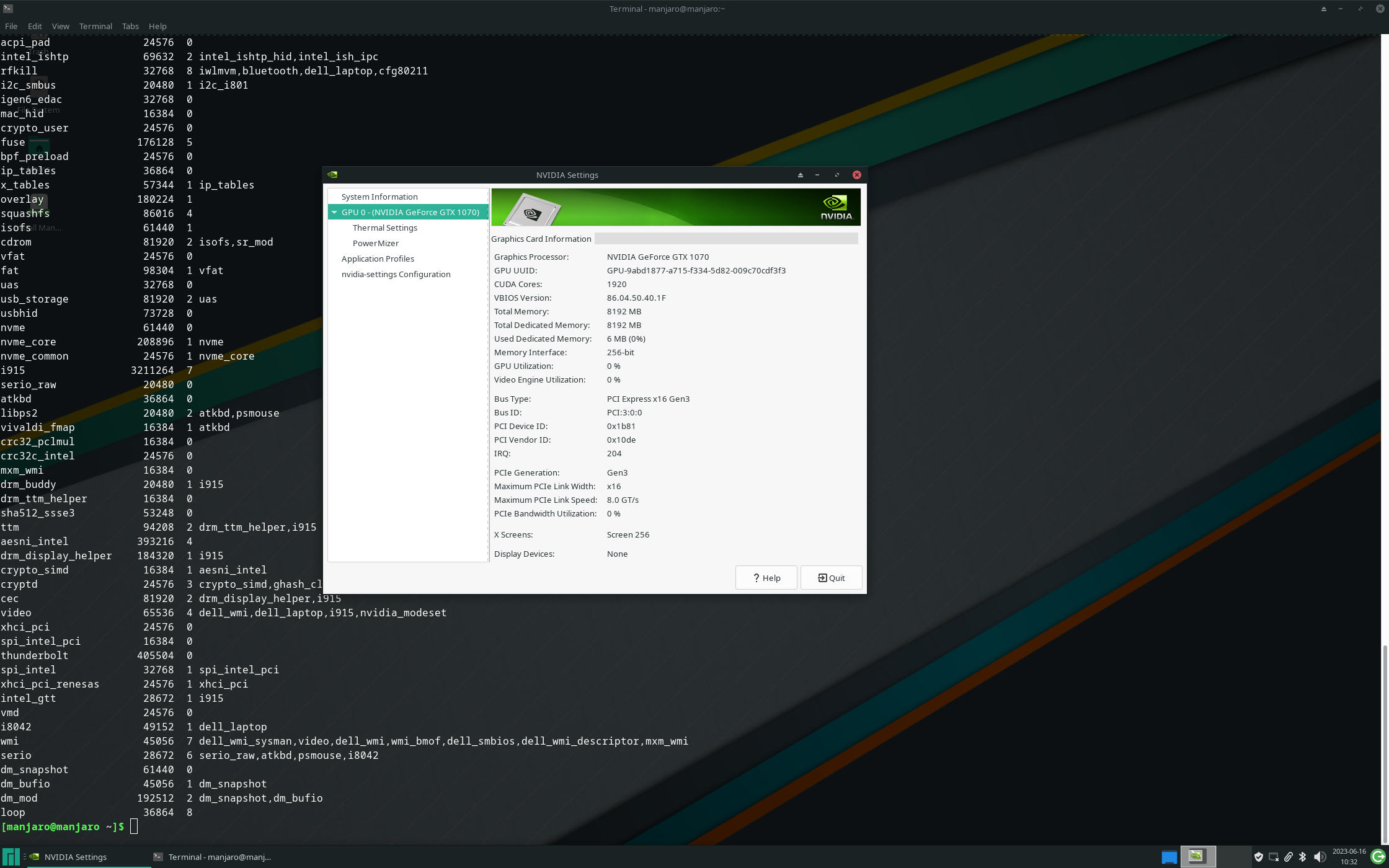Open nvidia-settings Configuration entry
This screenshot has height=868, width=1389.
click(x=396, y=274)
